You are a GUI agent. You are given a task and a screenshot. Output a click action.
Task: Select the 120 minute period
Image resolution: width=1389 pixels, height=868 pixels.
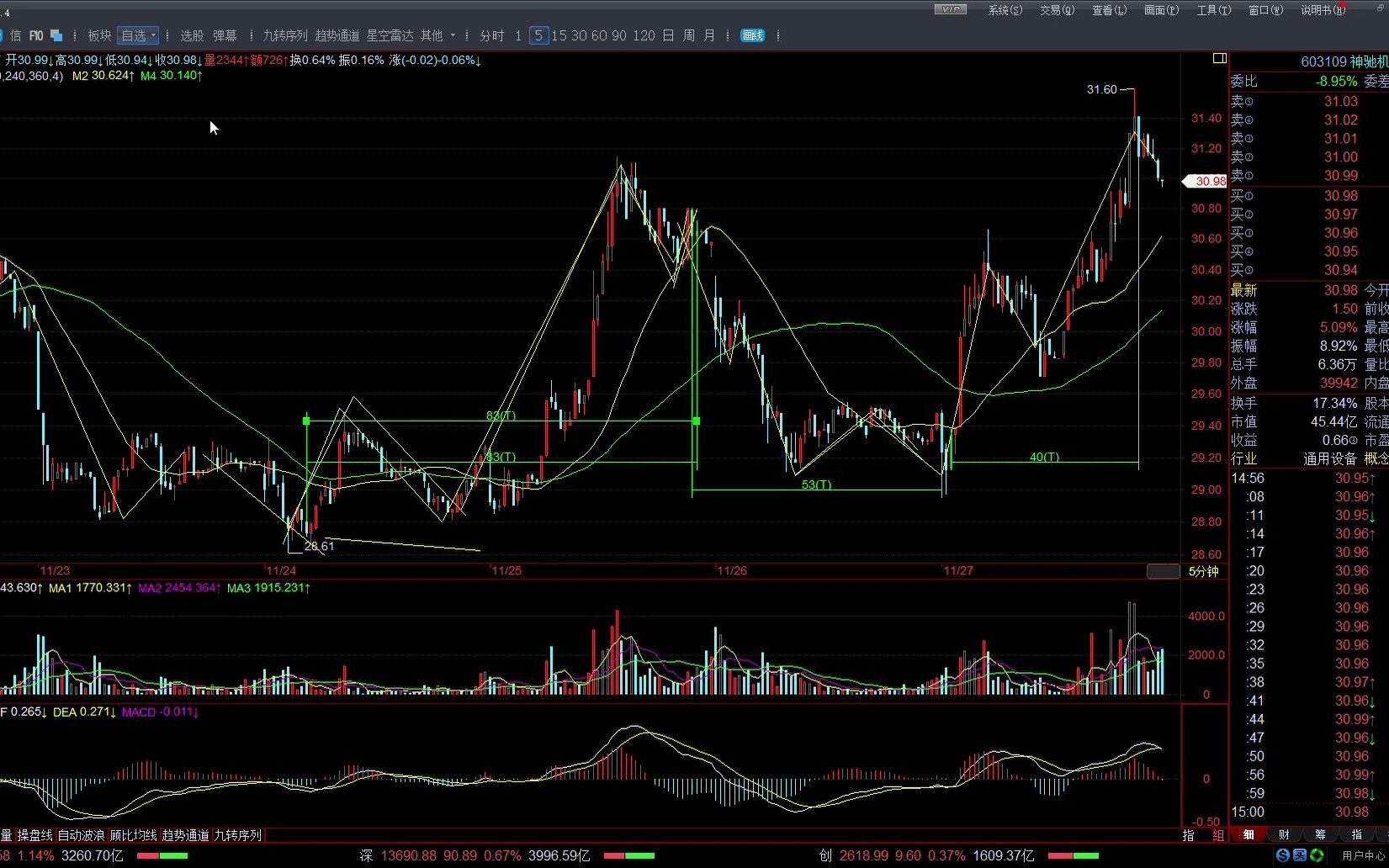tap(644, 35)
